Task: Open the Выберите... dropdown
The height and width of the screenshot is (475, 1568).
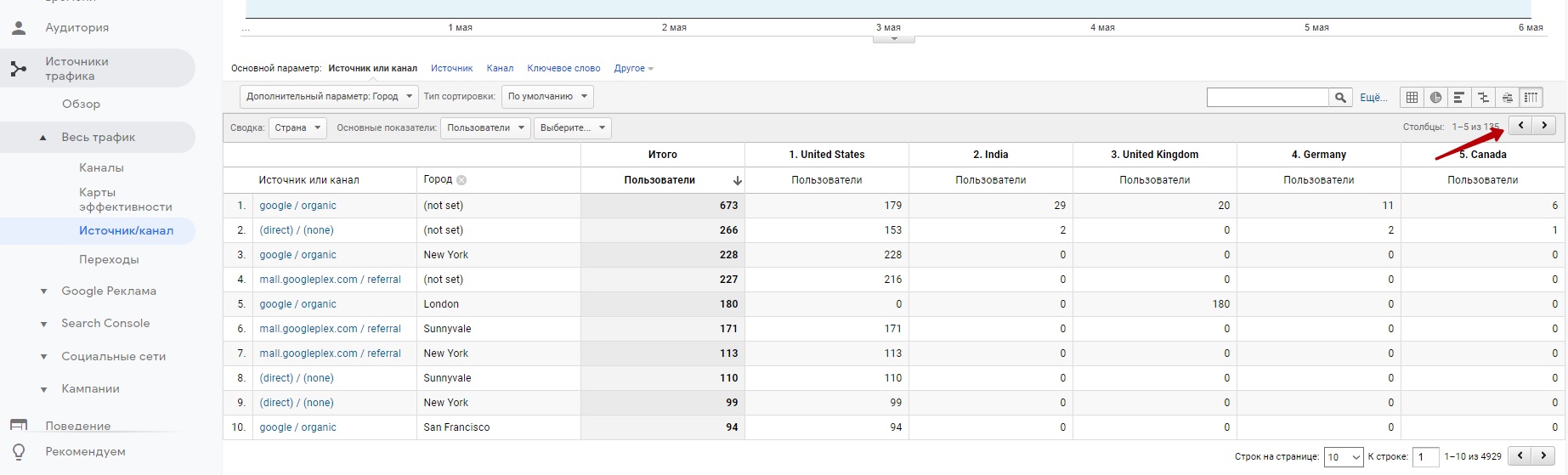Action: click(x=573, y=127)
